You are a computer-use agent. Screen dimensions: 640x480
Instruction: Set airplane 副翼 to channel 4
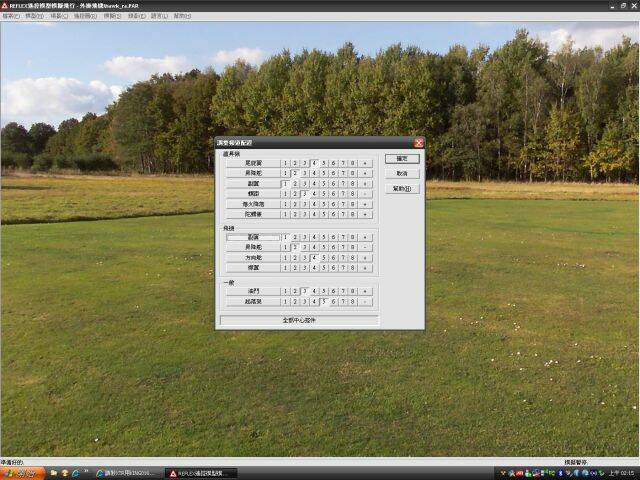[314, 237]
